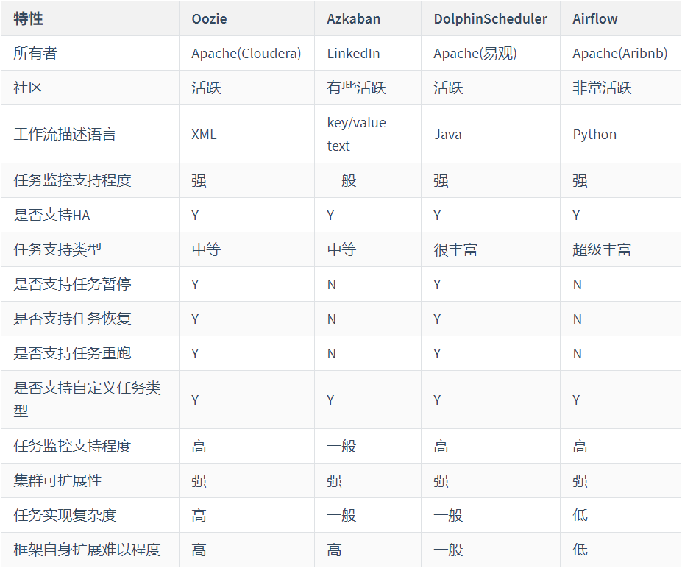Screen dimensions: 682x568
Task: Select 活跃 under Oozie in 社区 row
Action: coord(206,88)
